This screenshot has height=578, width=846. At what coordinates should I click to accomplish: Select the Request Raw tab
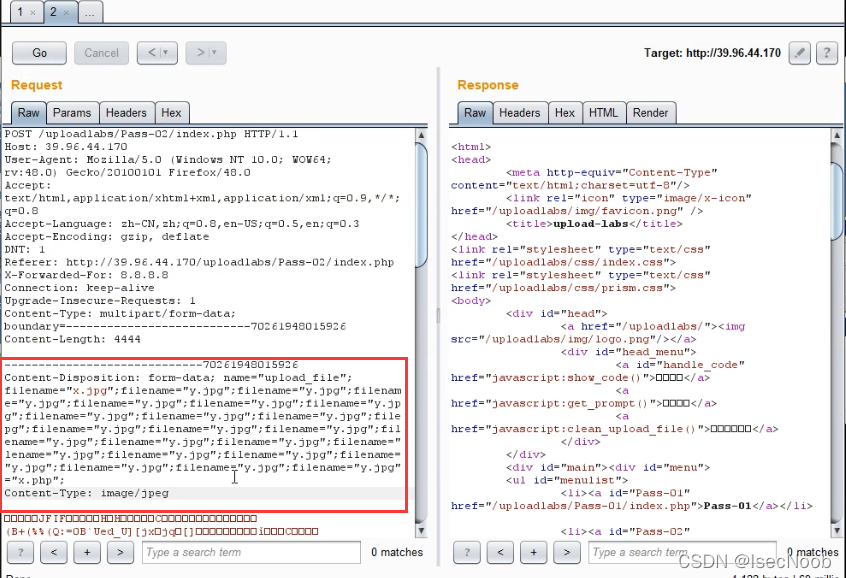pos(29,113)
